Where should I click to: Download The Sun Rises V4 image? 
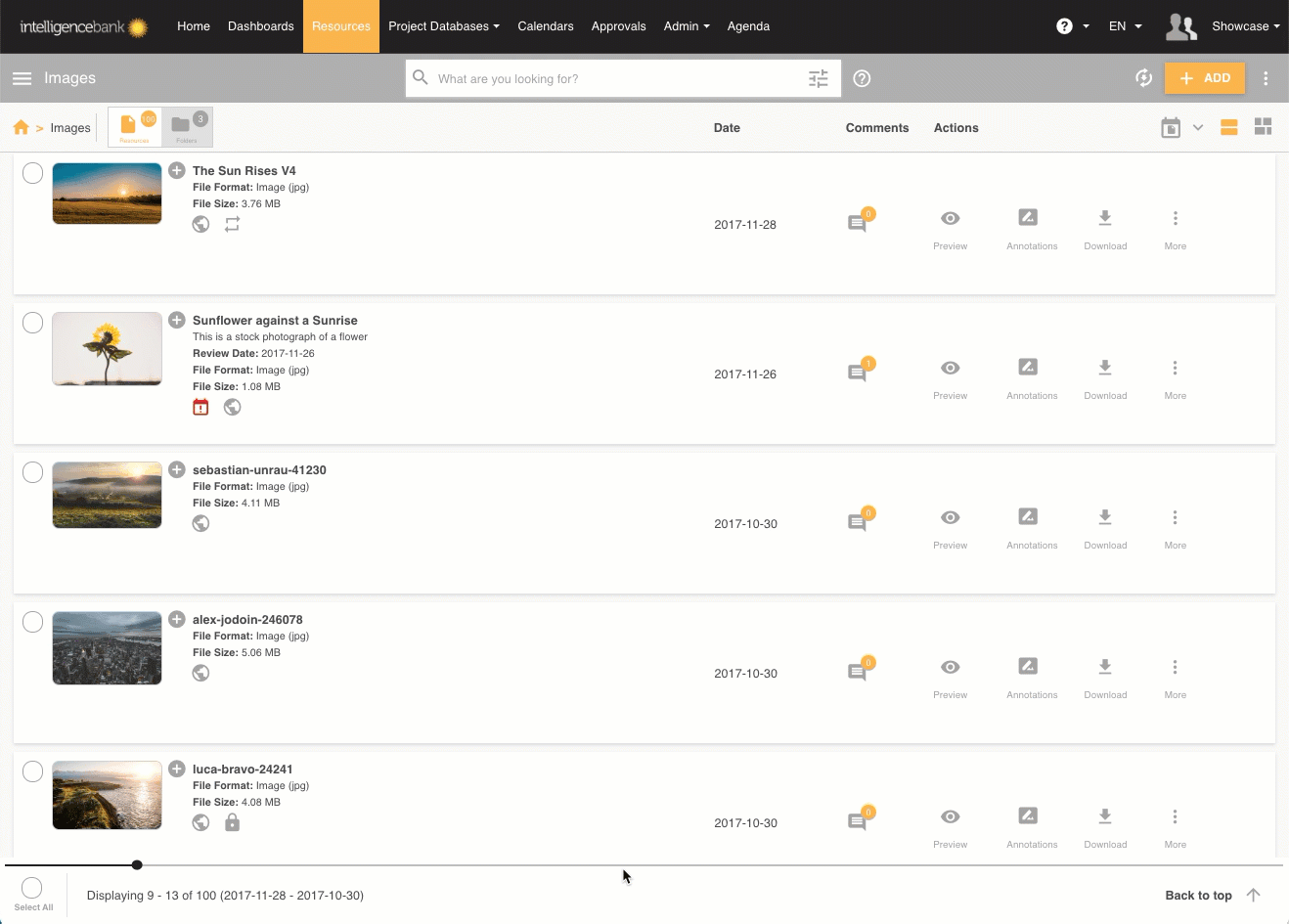pos(1105,226)
